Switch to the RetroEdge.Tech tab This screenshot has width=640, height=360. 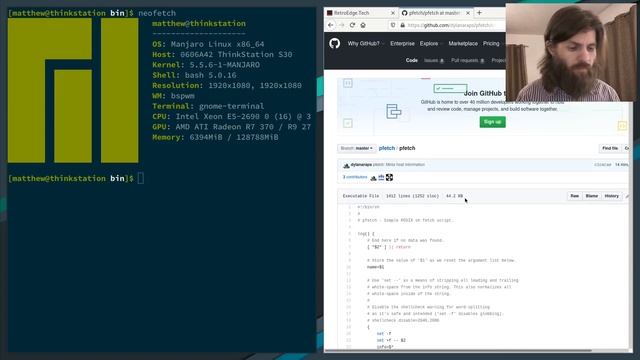coord(361,13)
